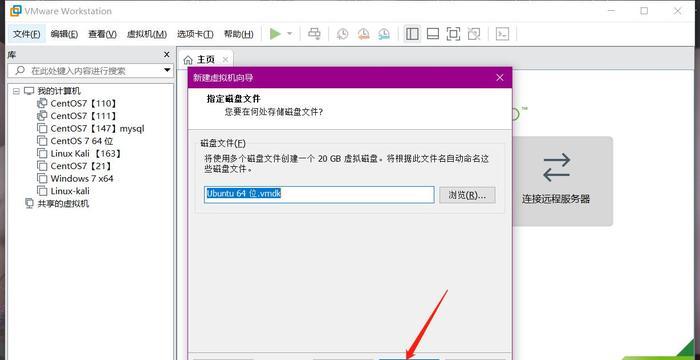This screenshot has width=700, height=360.
Task: Click the green power-on play icon
Action: [275, 34]
